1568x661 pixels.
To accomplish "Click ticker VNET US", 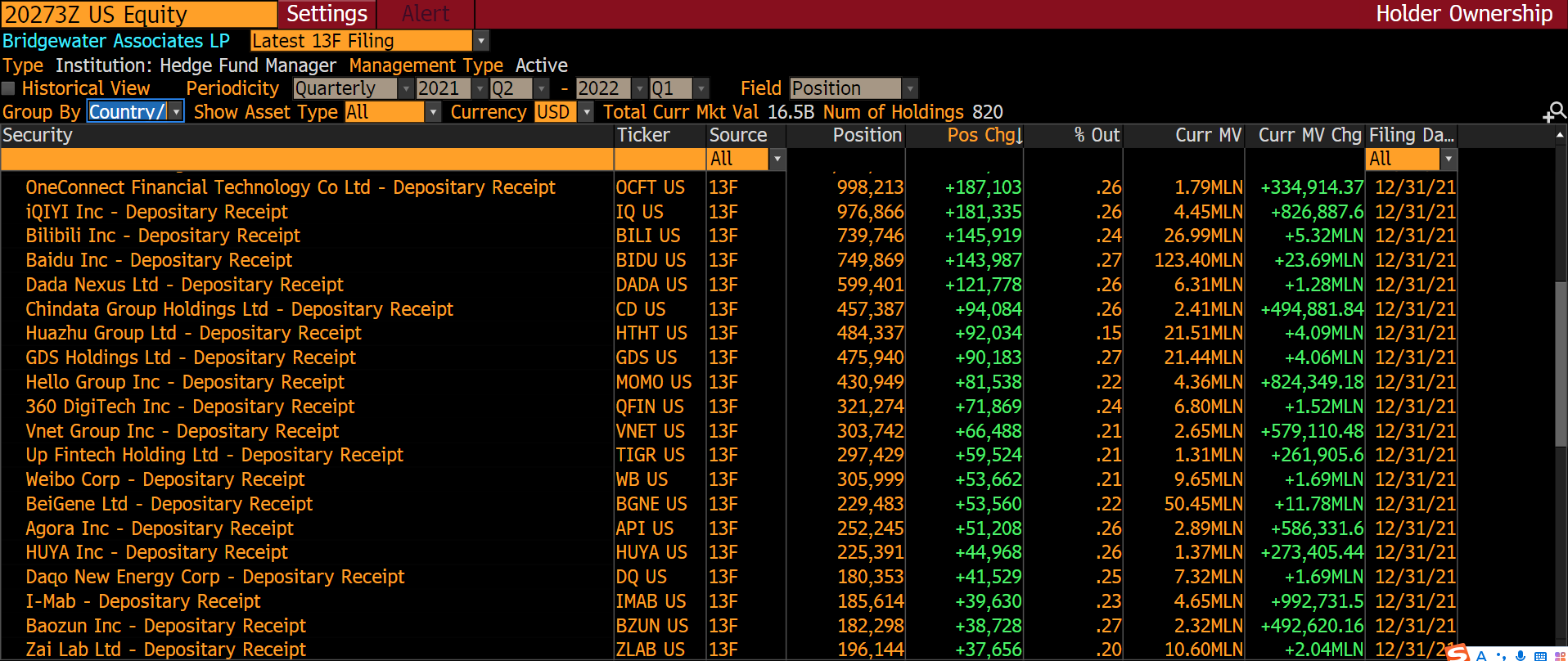I will 650,431.
